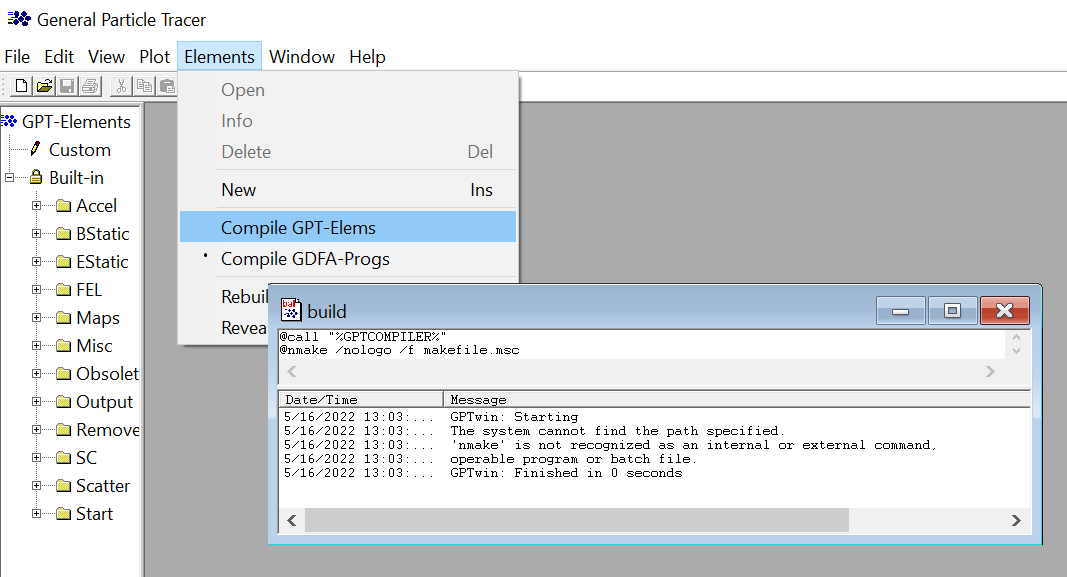Click the Date/Time column header
1067x577 pixels.
tap(361, 399)
